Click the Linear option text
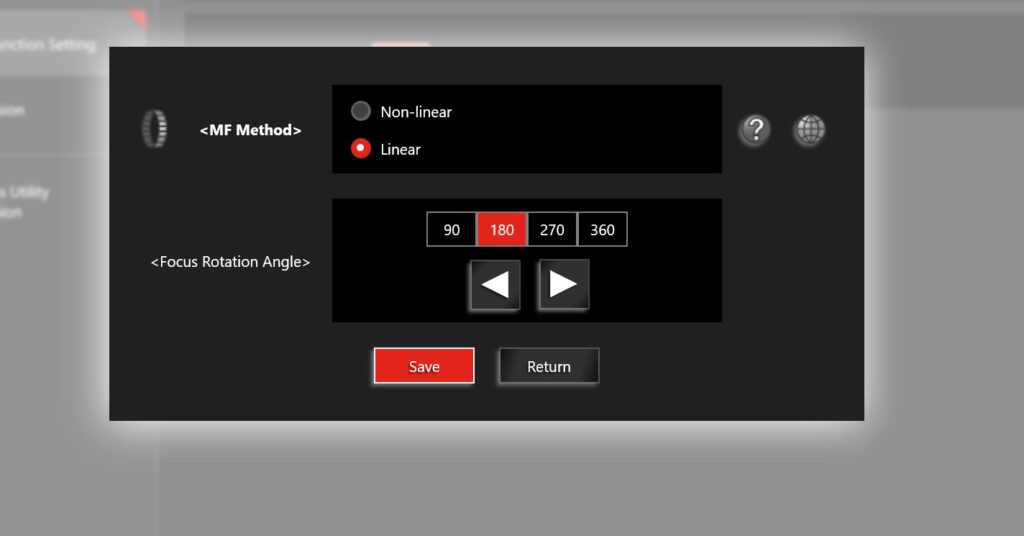The image size is (1024, 536). pyautogui.click(x=400, y=149)
